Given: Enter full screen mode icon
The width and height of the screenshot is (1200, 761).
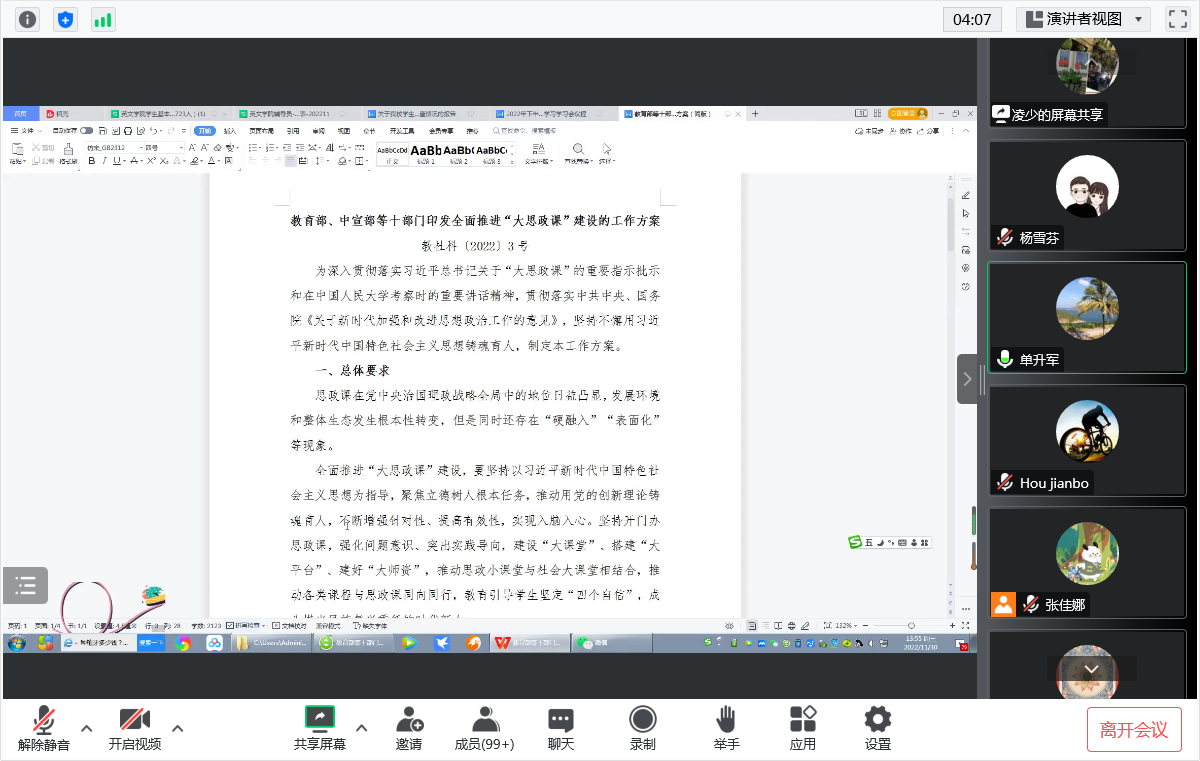Looking at the screenshot, I should (1177, 19).
